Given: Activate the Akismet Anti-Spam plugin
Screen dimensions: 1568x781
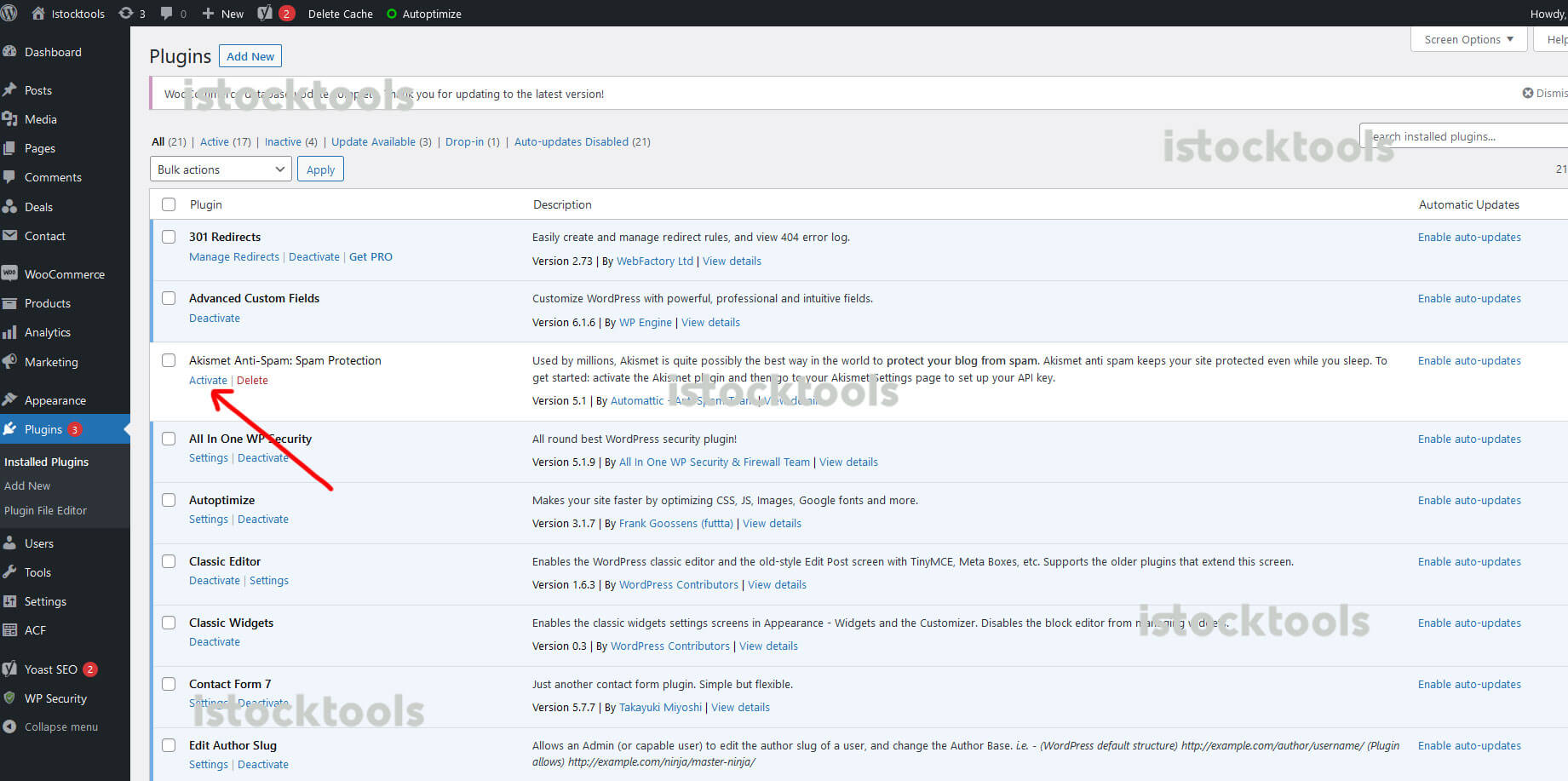Looking at the screenshot, I should 208,381.
